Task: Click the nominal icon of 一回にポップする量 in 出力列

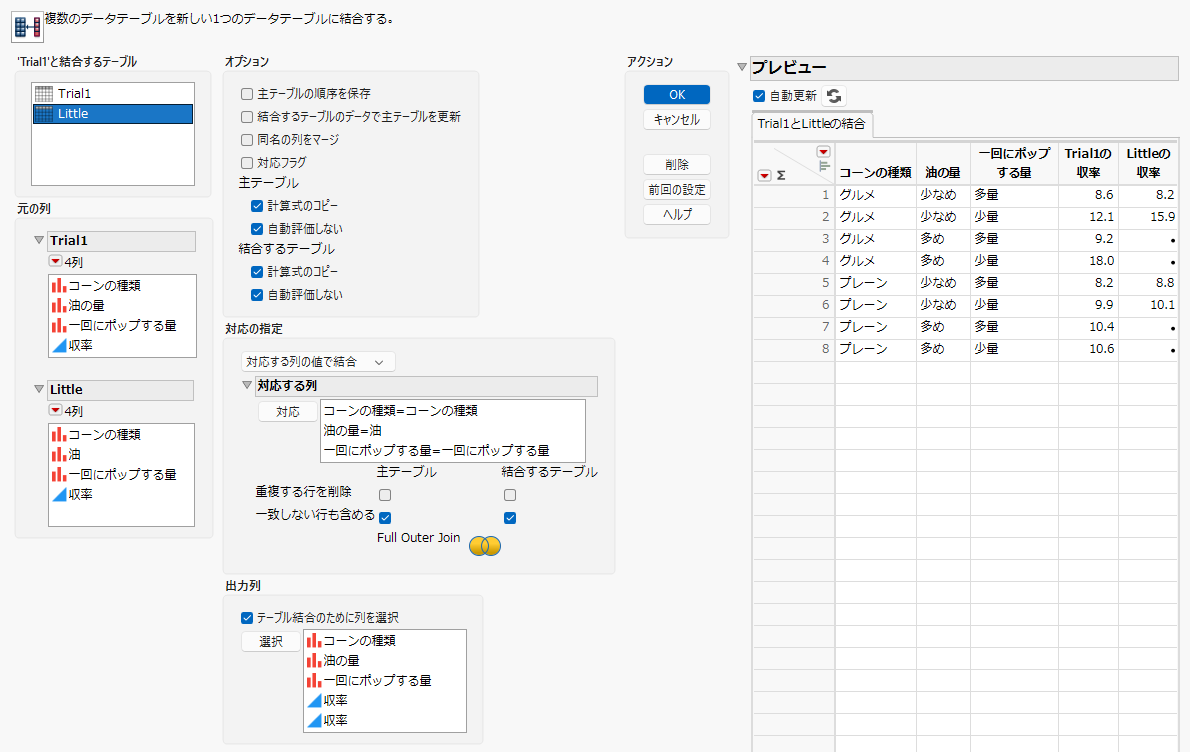Action: [313, 681]
